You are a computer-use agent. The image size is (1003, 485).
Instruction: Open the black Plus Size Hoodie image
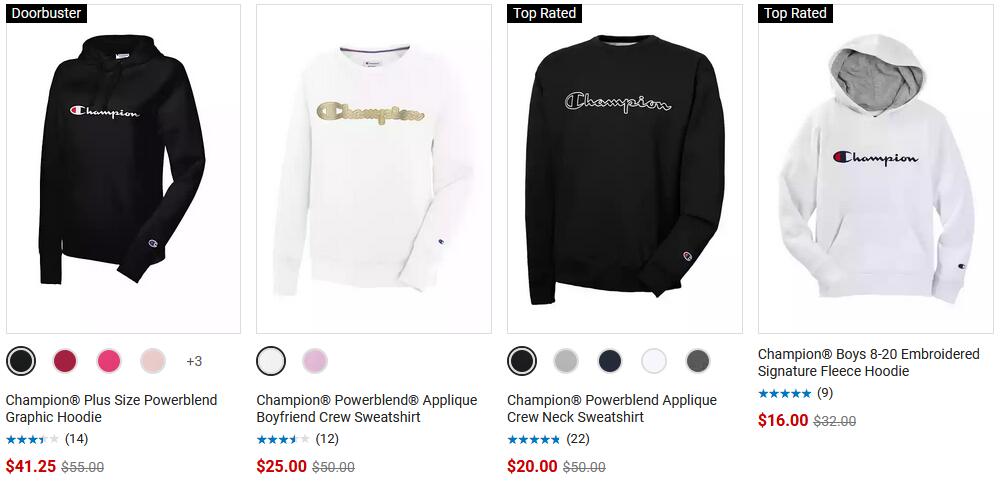click(x=123, y=169)
